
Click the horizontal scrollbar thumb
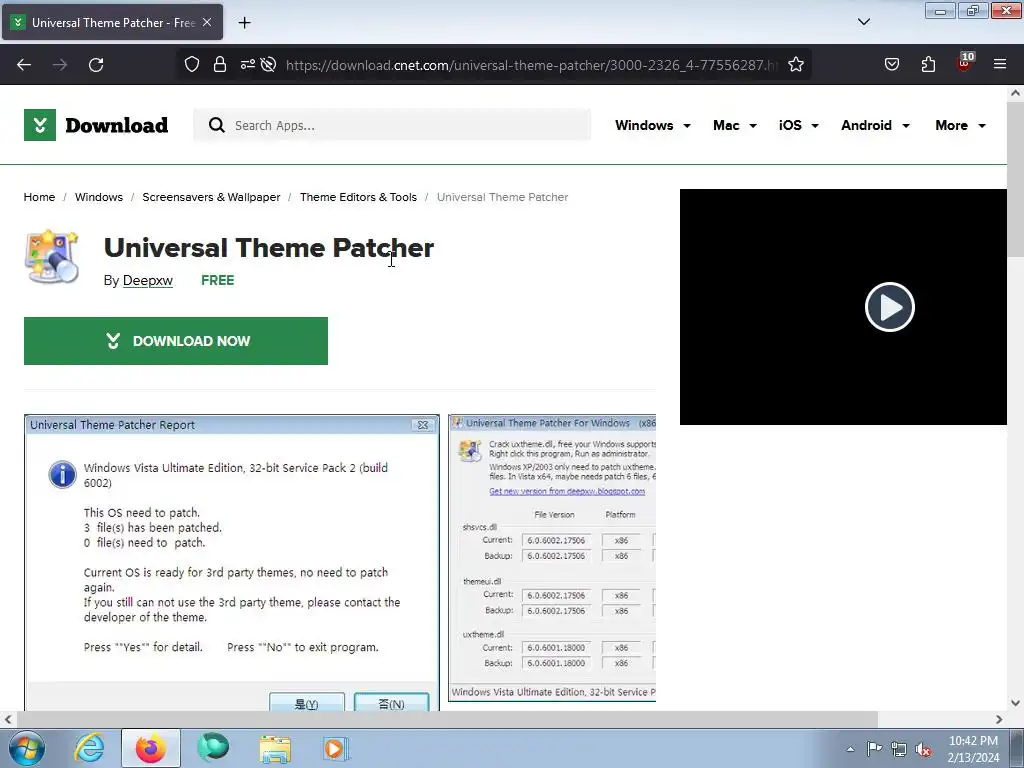coord(446,719)
